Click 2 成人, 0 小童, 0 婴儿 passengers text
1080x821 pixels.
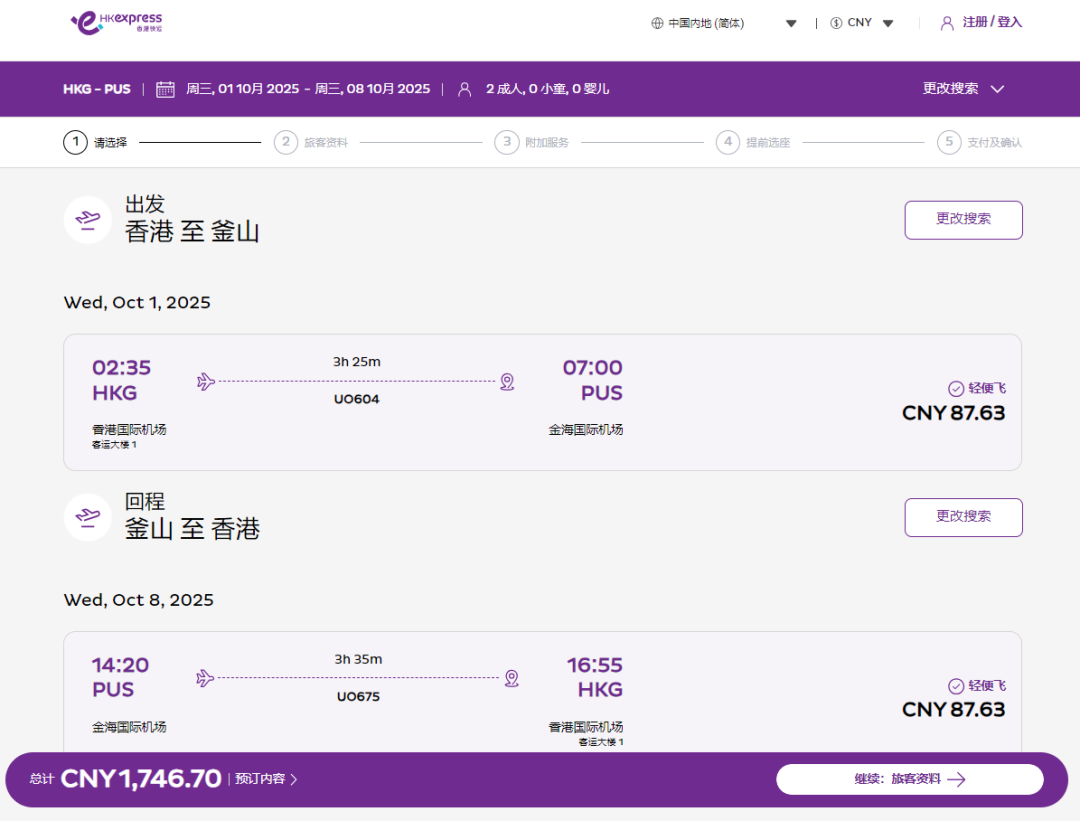[548, 89]
